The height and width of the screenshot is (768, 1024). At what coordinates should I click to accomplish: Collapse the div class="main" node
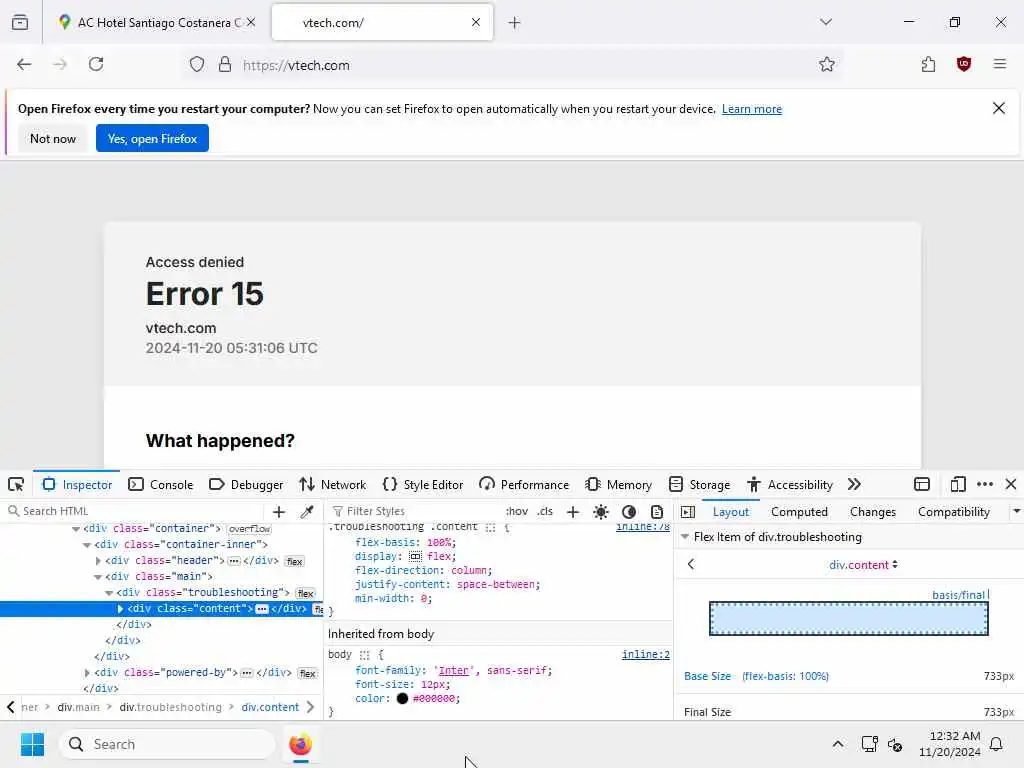tap(98, 577)
